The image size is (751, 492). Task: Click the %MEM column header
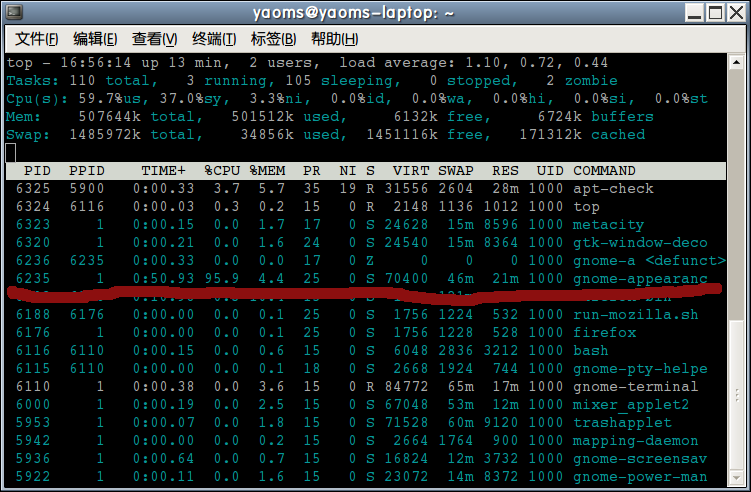(x=267, y=171)
